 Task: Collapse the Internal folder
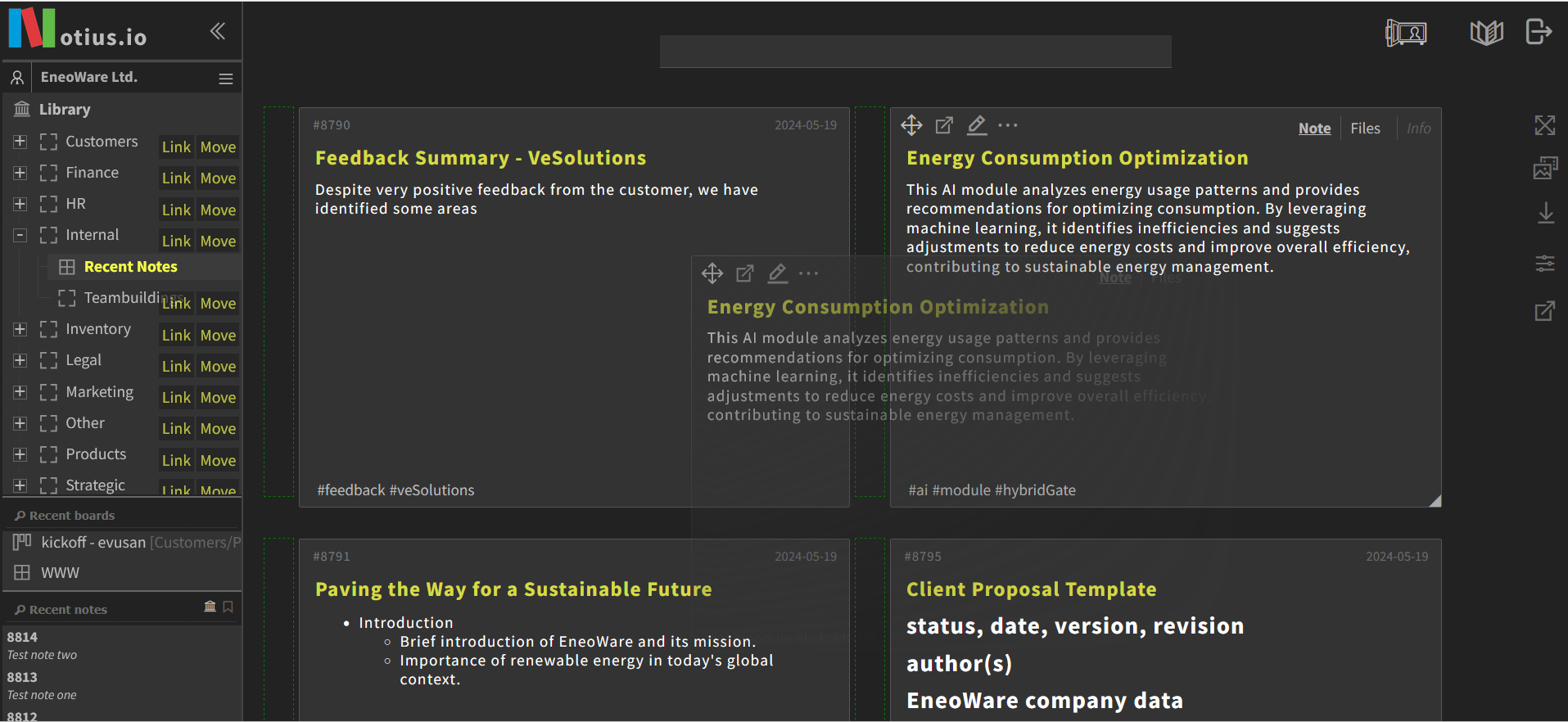[x=20, y=236]
